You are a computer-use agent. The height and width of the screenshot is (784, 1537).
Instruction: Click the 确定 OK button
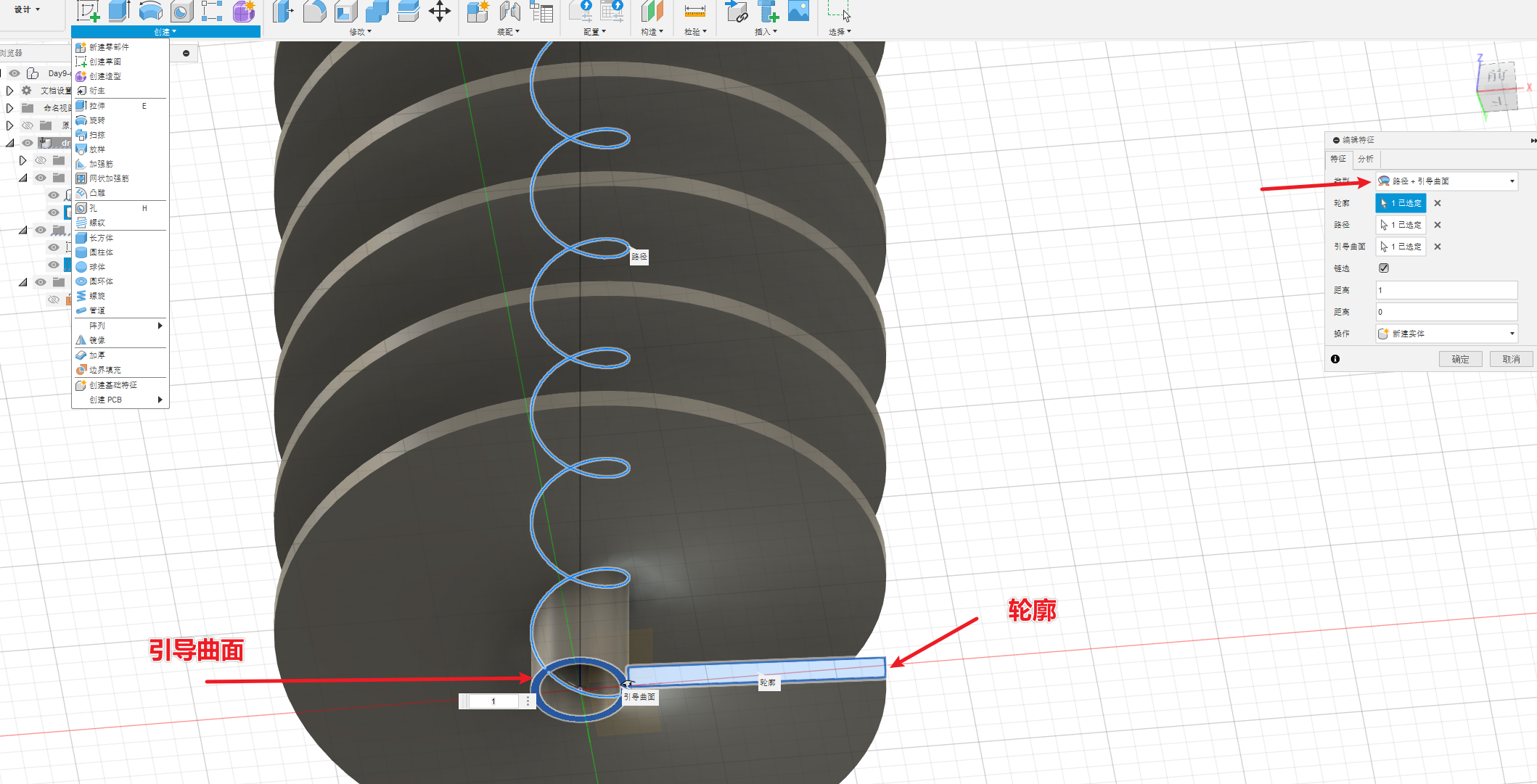coord(1460,359)
